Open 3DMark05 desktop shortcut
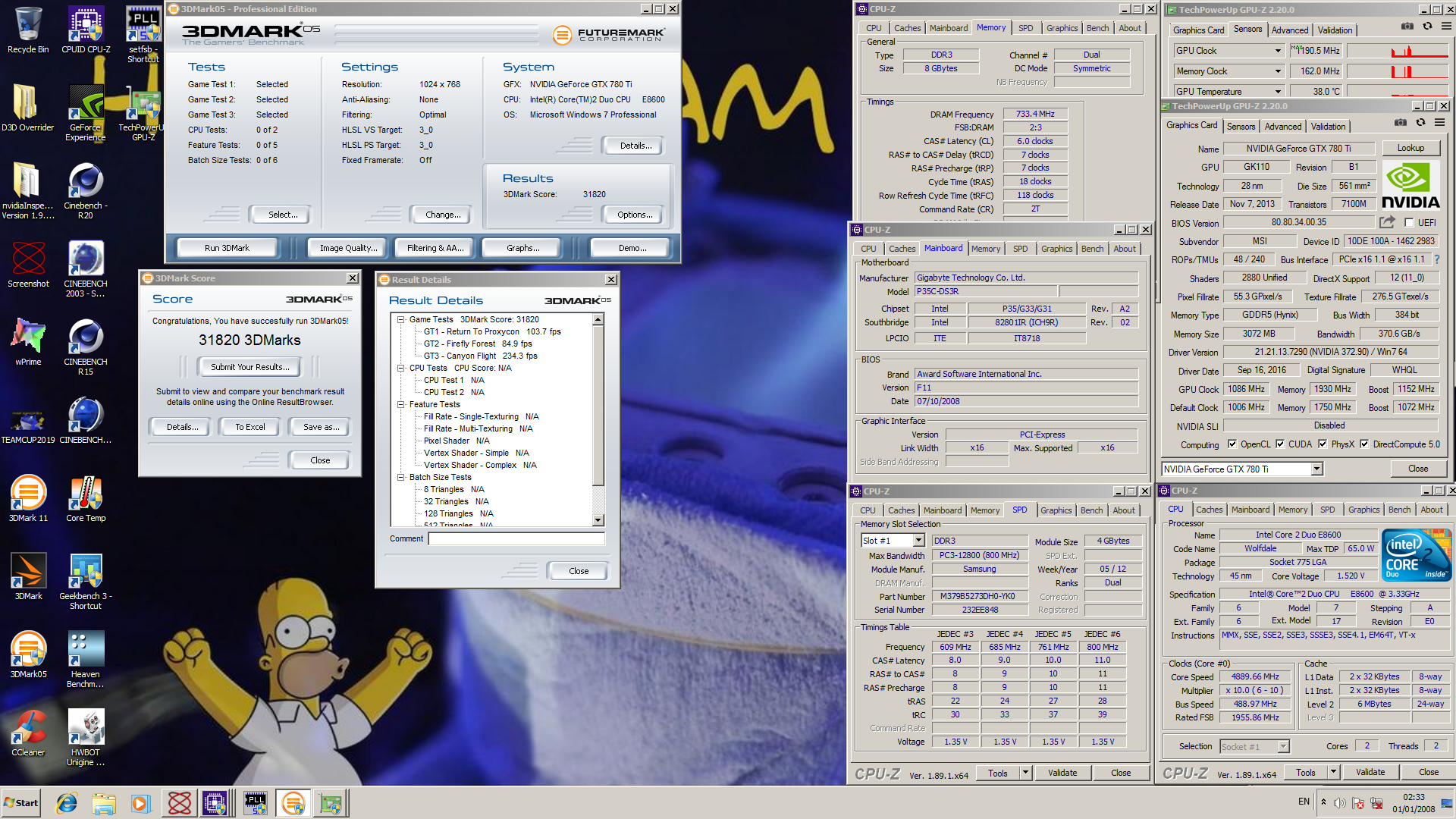 point(28,655)
